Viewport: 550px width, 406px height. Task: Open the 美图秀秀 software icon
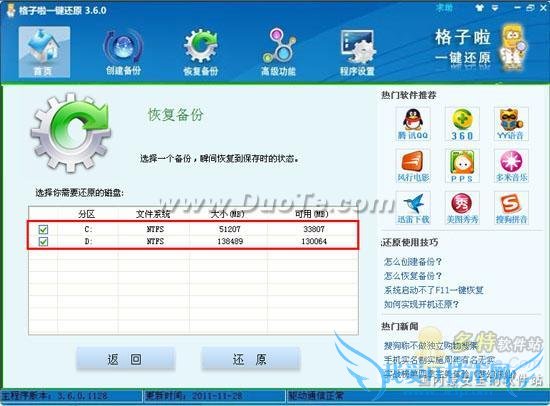tap(462, 208)
